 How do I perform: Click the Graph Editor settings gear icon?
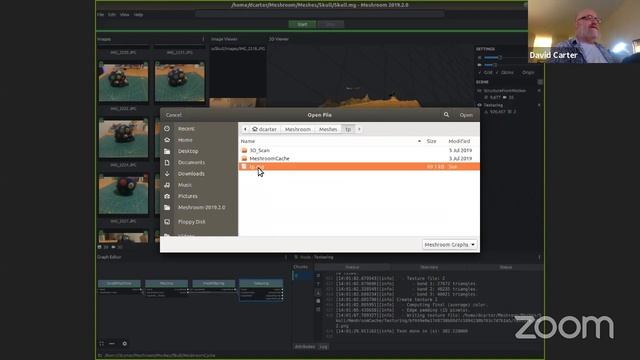124,344
